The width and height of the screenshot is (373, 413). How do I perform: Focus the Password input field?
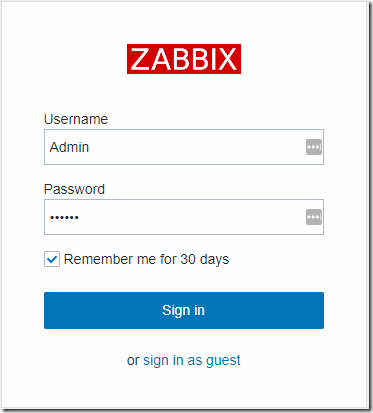click(184, 217)
